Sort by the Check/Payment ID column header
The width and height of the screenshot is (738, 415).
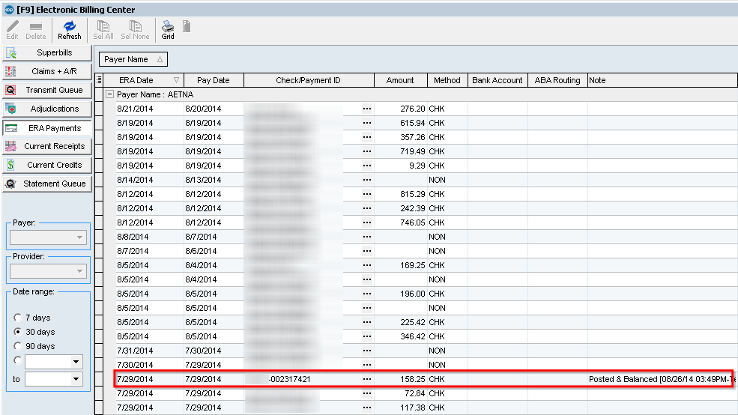pyautogui.click(x=309, y=80)
